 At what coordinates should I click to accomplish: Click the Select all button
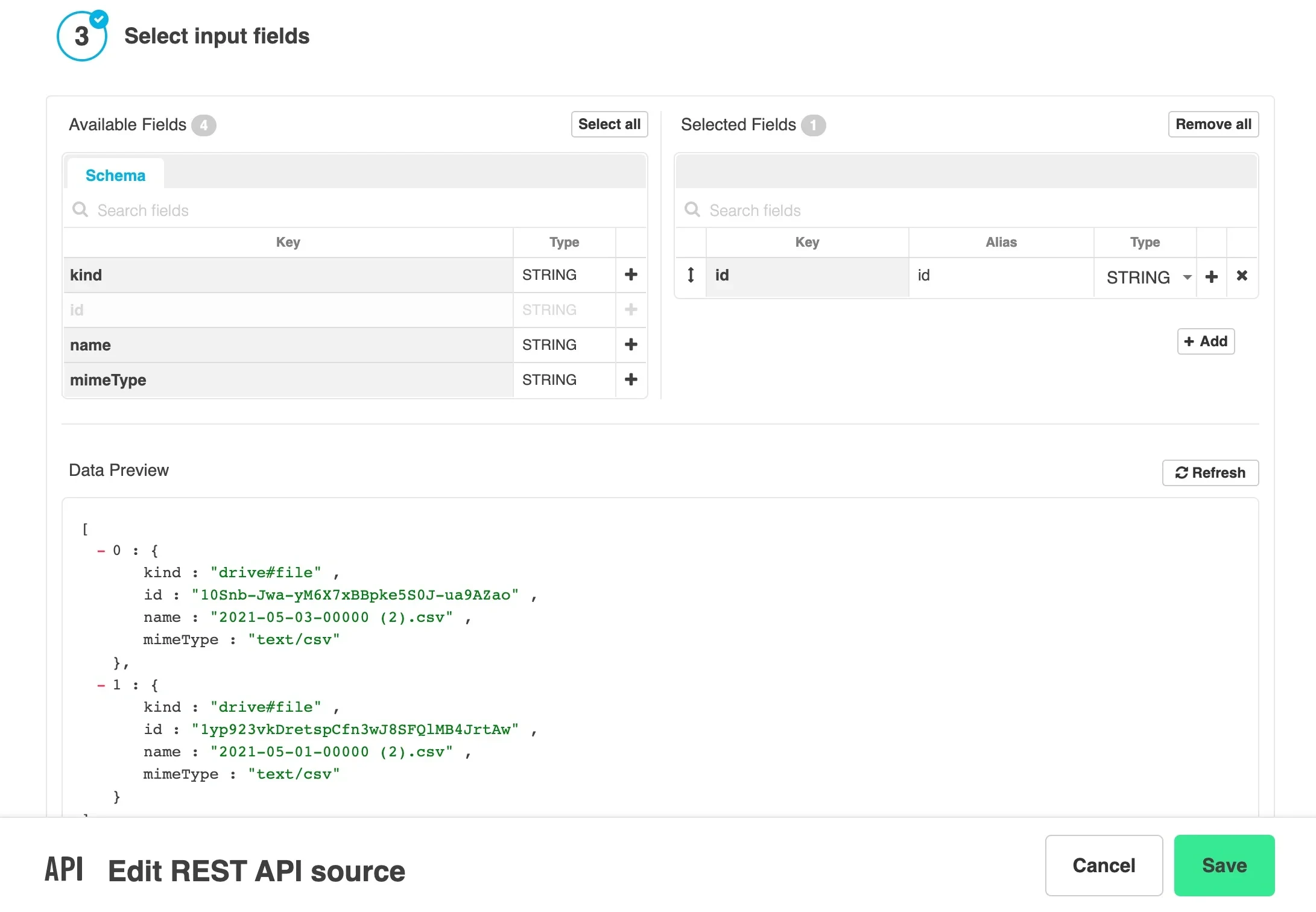(609, 124)
